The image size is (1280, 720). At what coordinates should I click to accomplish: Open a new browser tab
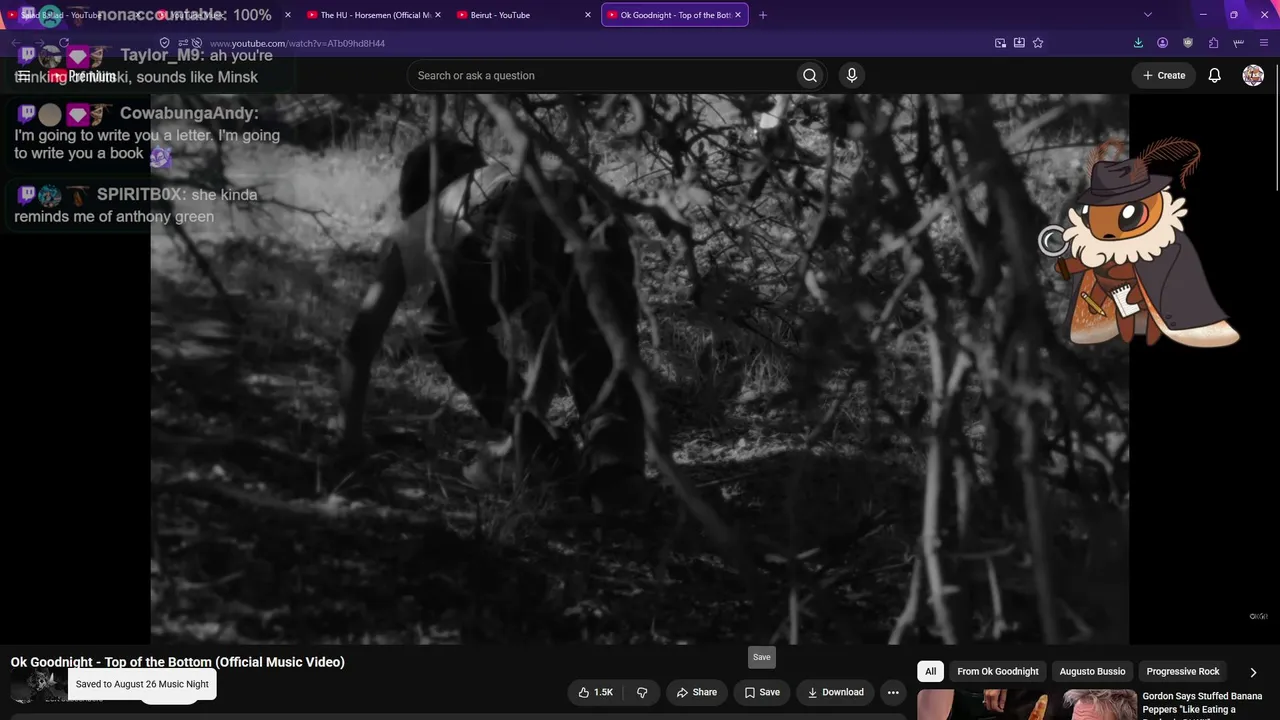(x=763, y=15)
